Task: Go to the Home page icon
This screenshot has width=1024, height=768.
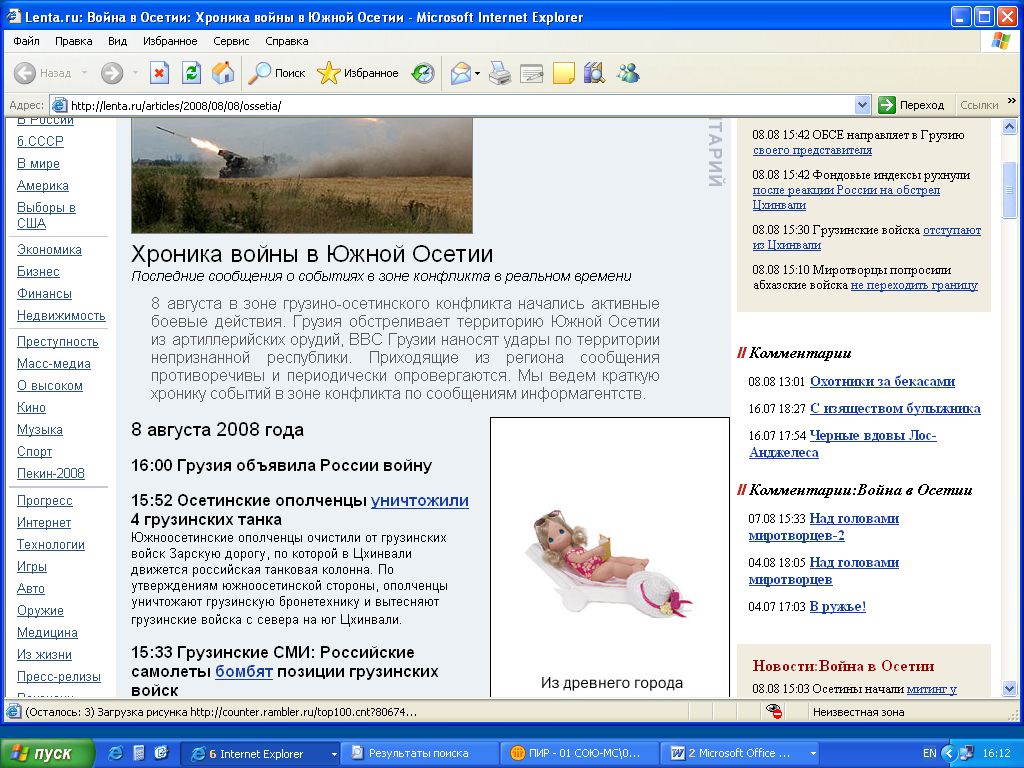Action: 223,73
